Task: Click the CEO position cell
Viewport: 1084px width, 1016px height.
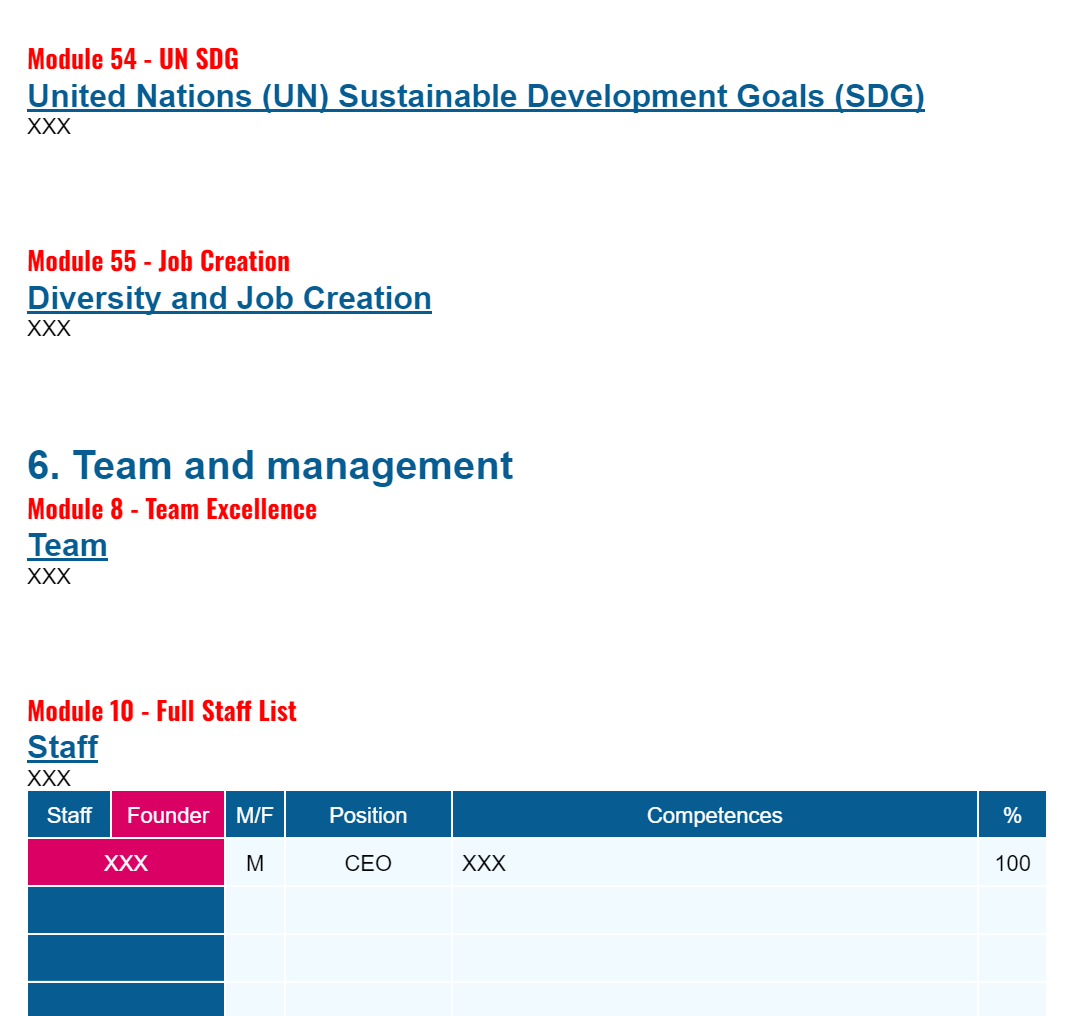Action: 368,862
